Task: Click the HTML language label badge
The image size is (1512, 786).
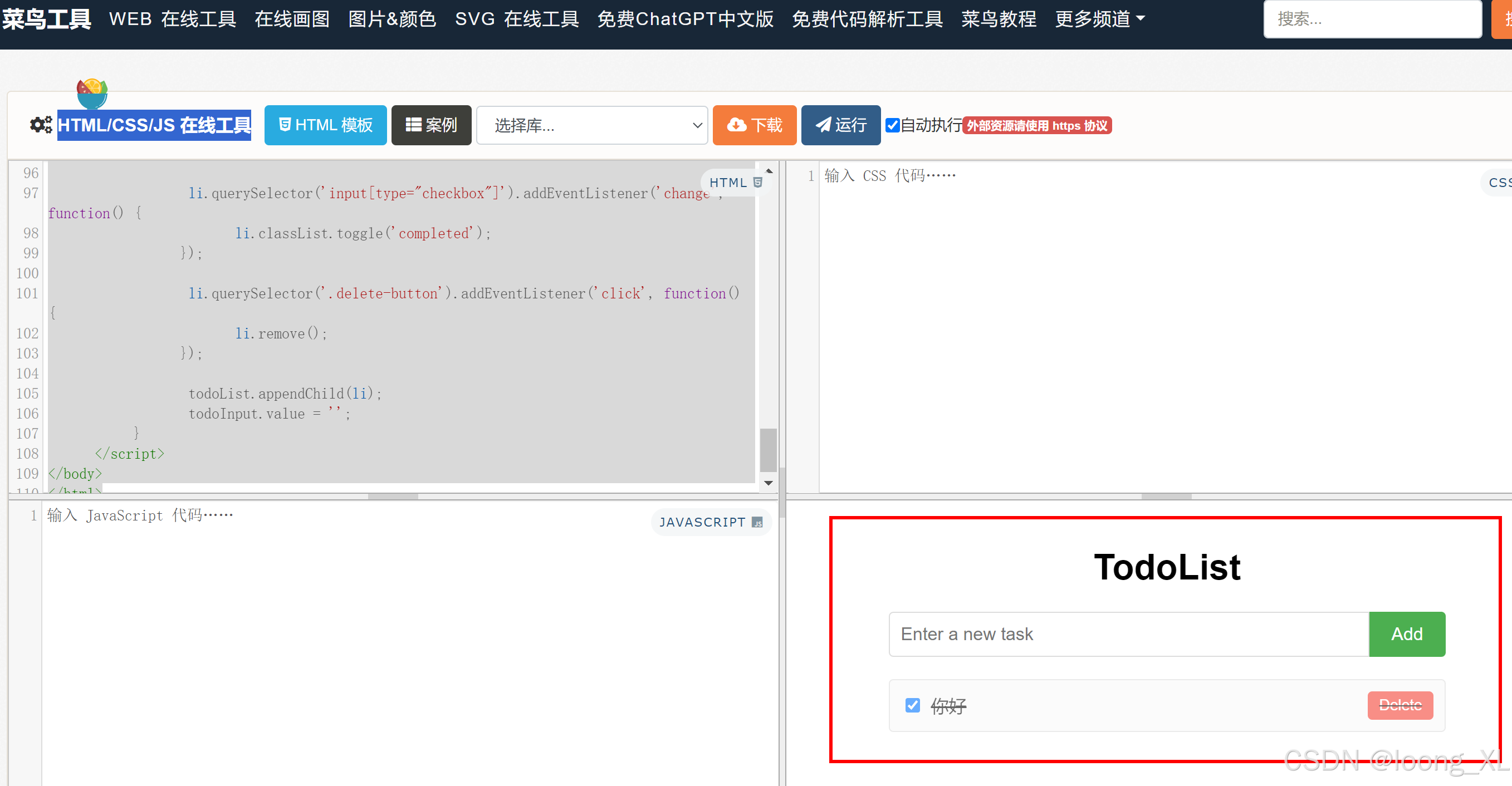Action: [736, 183]
